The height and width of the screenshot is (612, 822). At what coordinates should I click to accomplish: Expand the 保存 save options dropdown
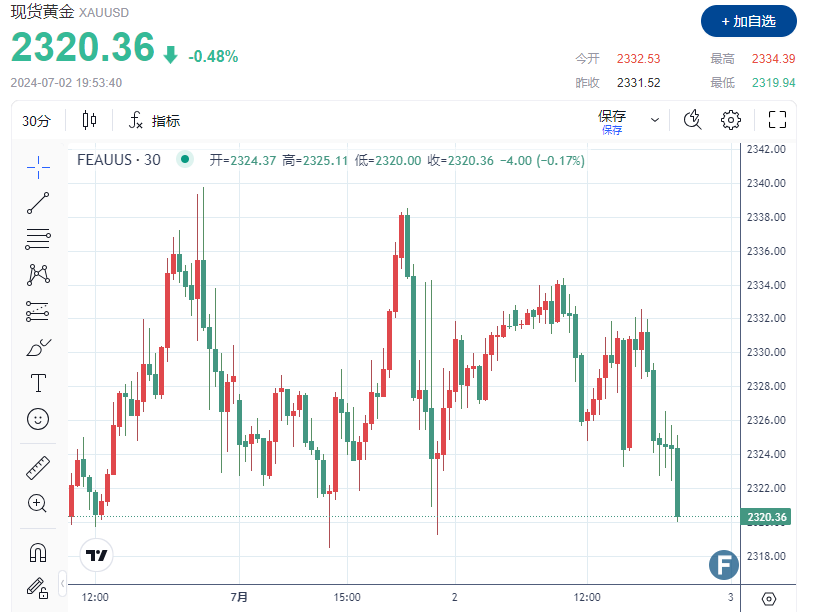point(655,119)
